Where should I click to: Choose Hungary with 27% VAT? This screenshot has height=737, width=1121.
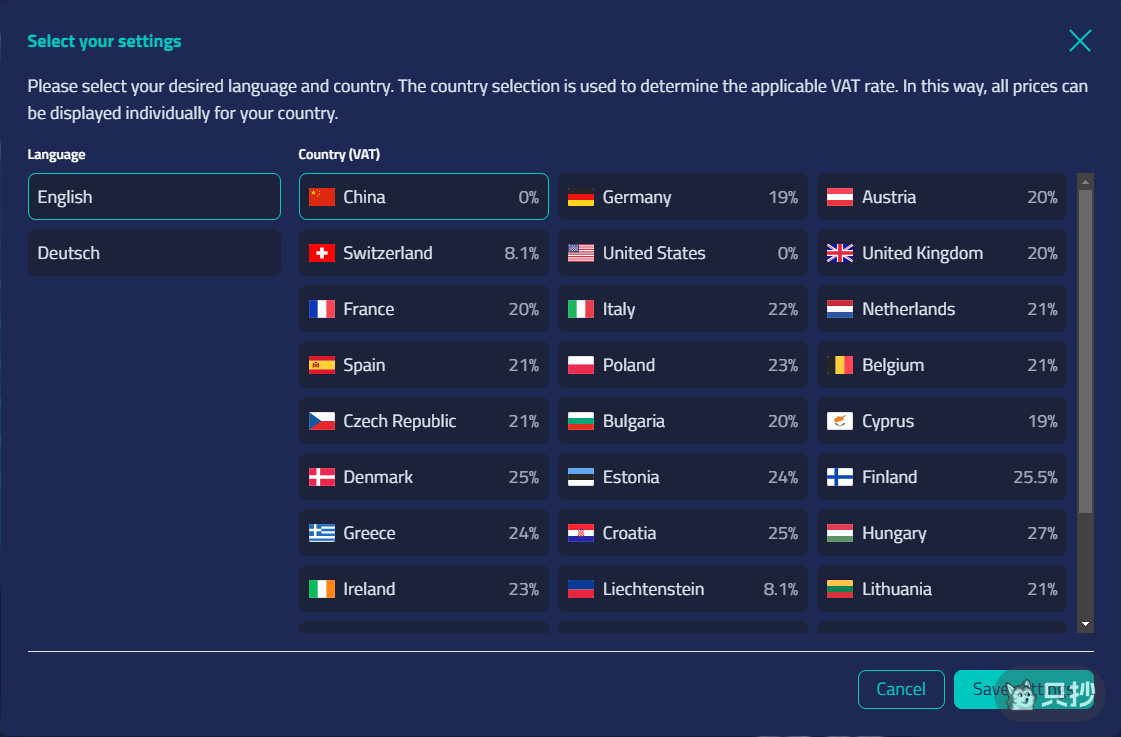[942, 533]
